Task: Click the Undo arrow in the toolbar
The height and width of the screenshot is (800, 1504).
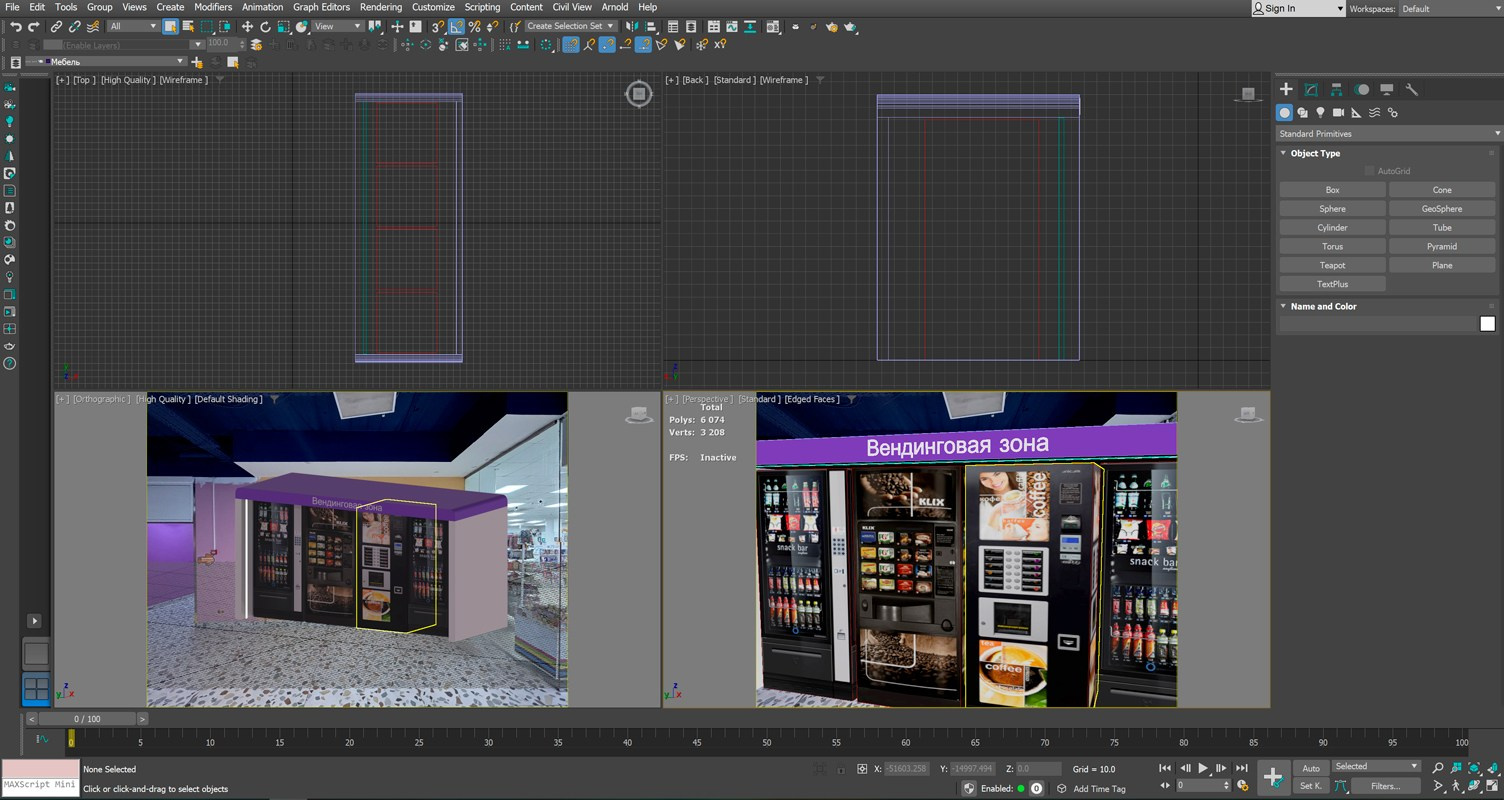Action: (15, 27)
